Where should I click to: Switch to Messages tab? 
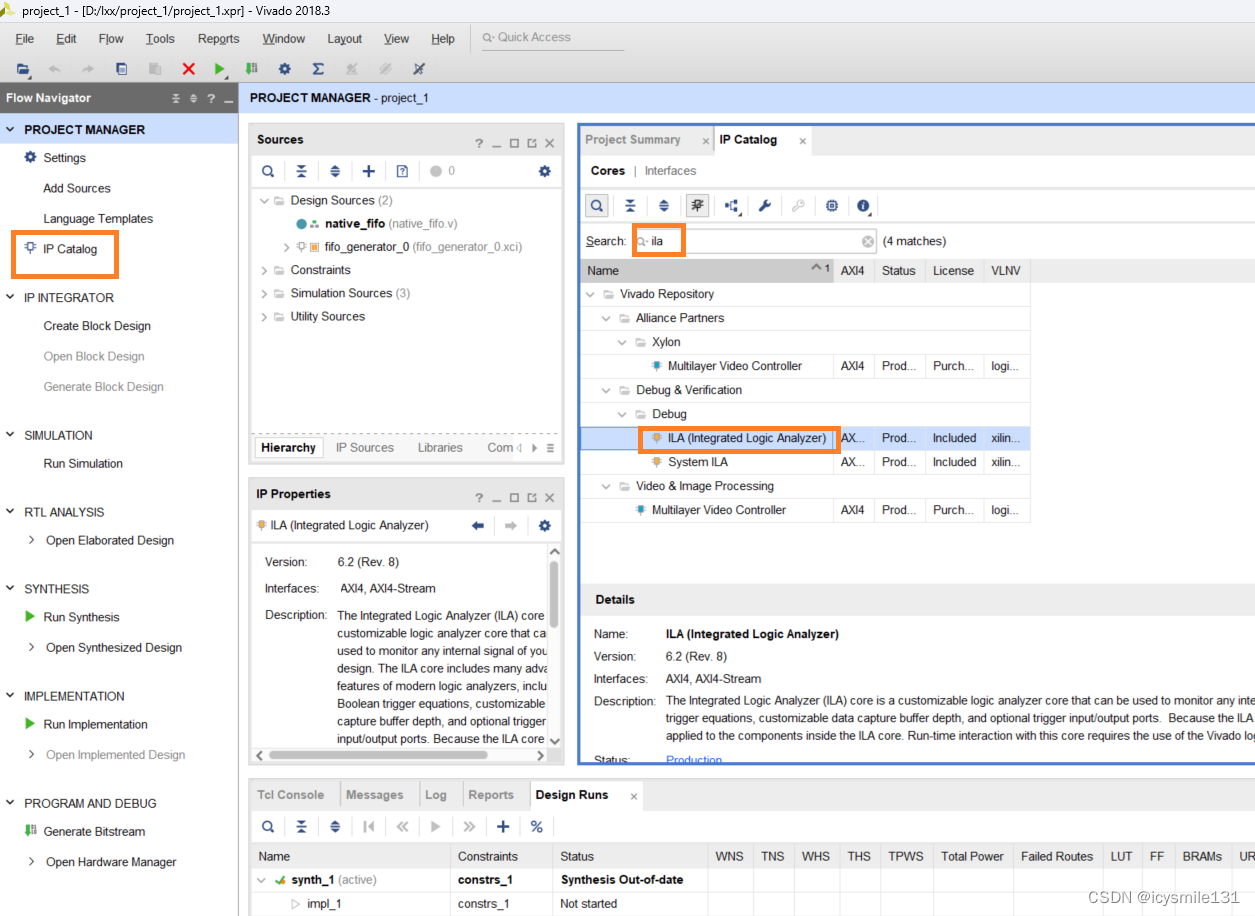click(375, 795)
